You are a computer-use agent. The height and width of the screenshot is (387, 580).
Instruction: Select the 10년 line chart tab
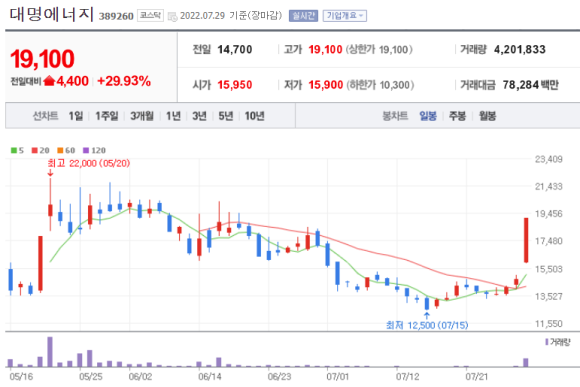[x=254, y=116]
